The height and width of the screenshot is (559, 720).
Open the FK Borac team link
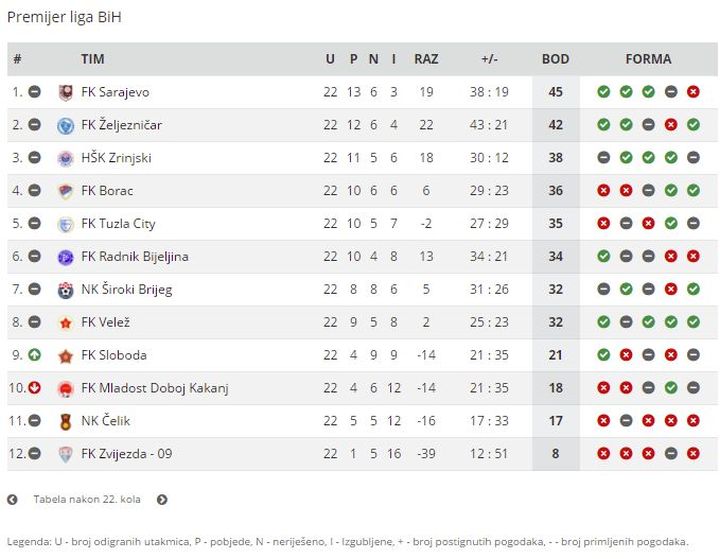107,191
